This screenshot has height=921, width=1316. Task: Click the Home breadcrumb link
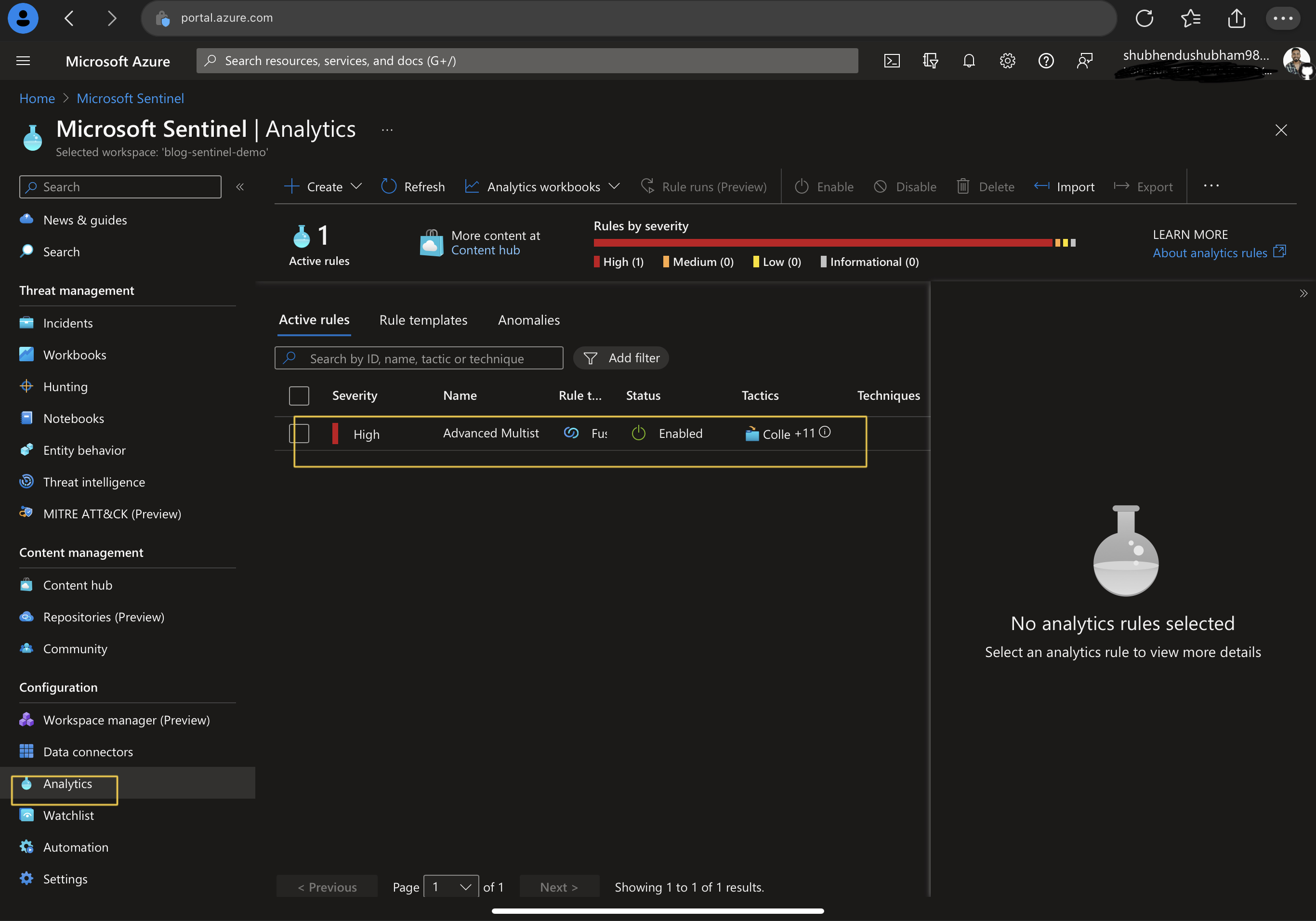pos(37,99)
